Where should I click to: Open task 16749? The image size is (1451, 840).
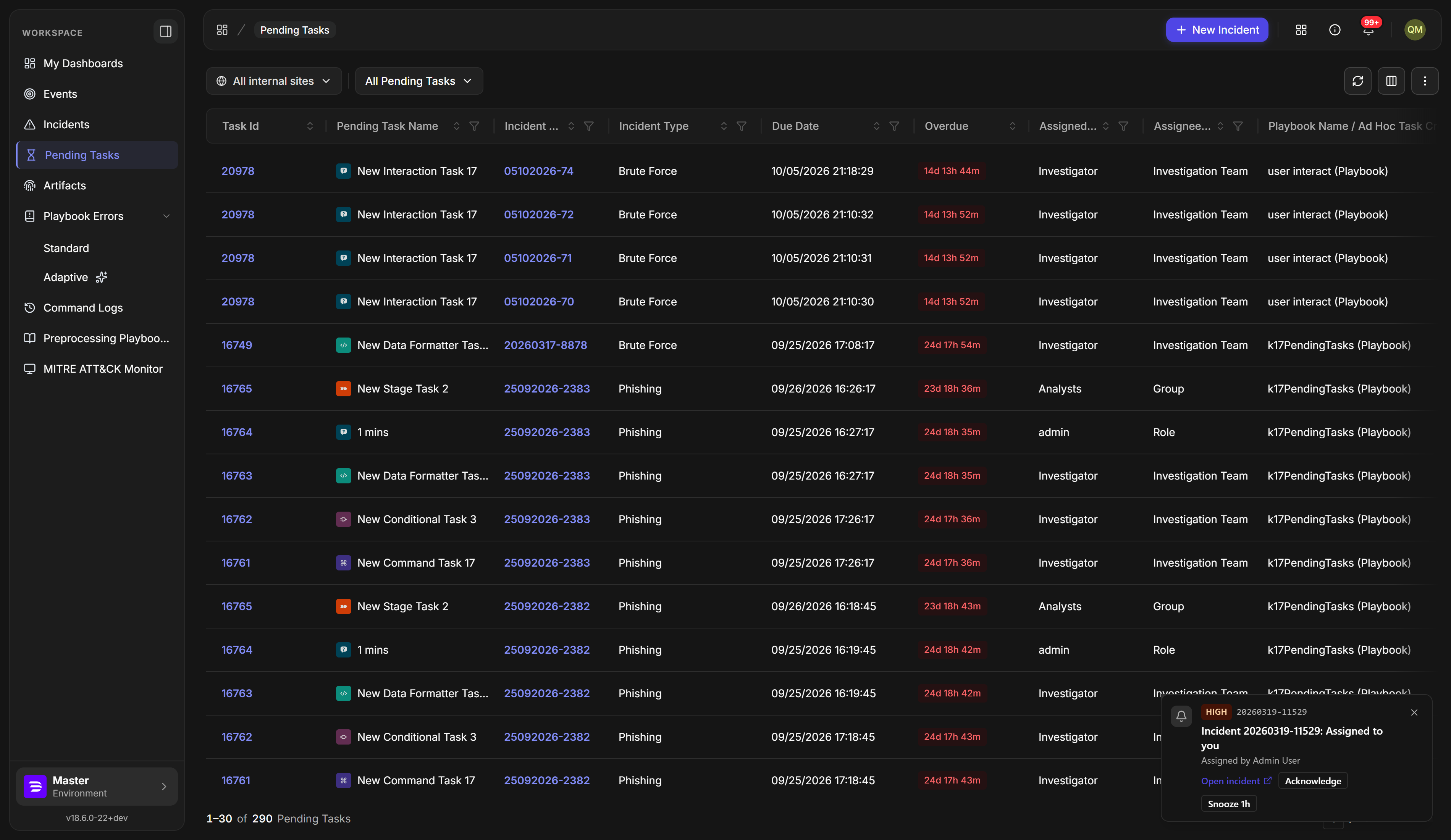click(237, 346)
